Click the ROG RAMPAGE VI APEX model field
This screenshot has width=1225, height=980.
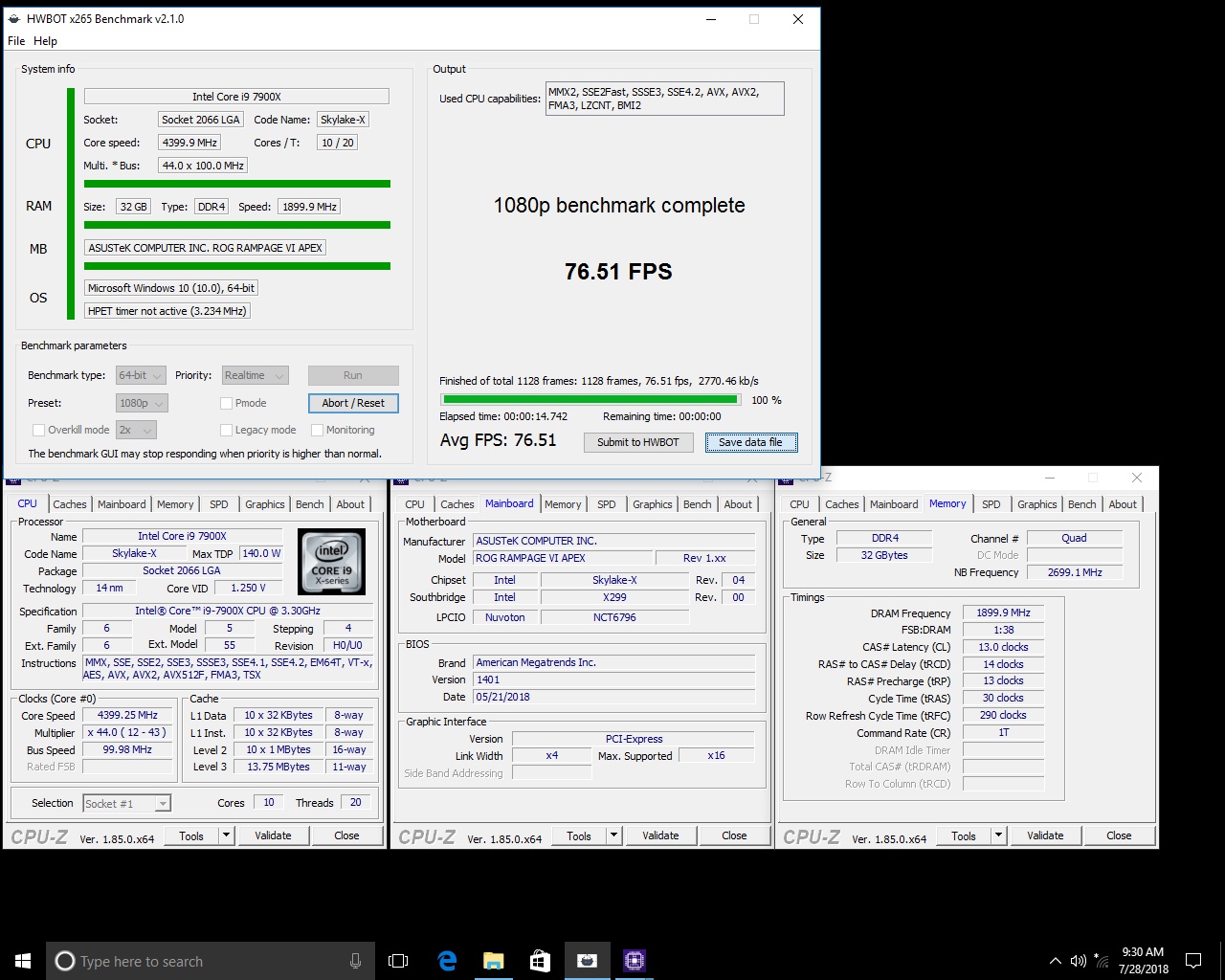(x=563, y=558)
